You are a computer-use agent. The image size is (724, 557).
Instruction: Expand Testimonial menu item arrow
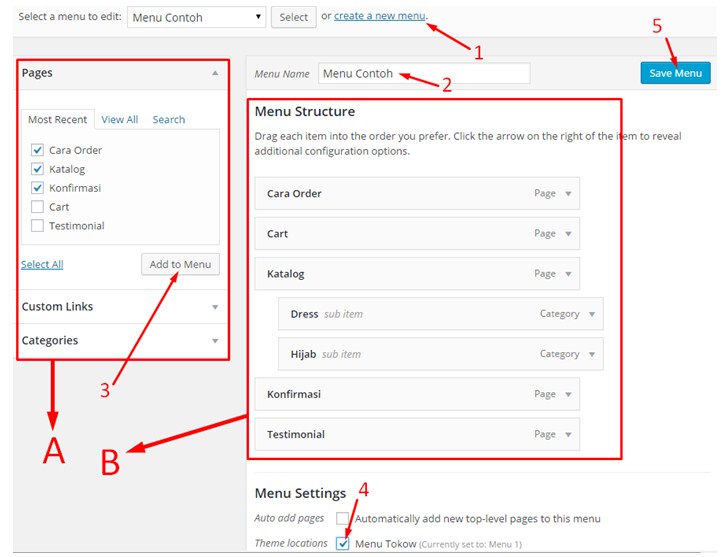[x=568, y=435]
